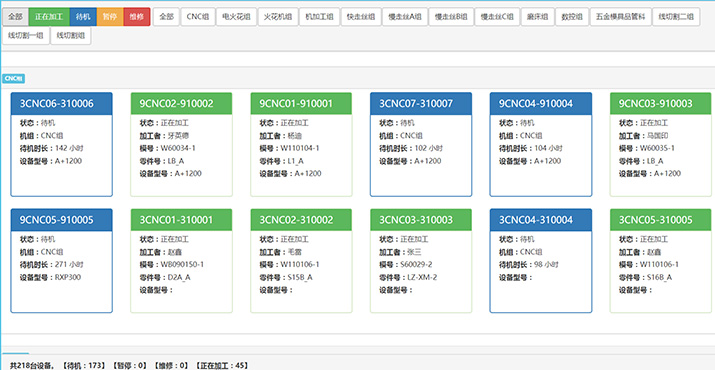This screenshot has height=370, width=715.
Task: Open device card 9CNC05-910005 header
Action: 62,220
